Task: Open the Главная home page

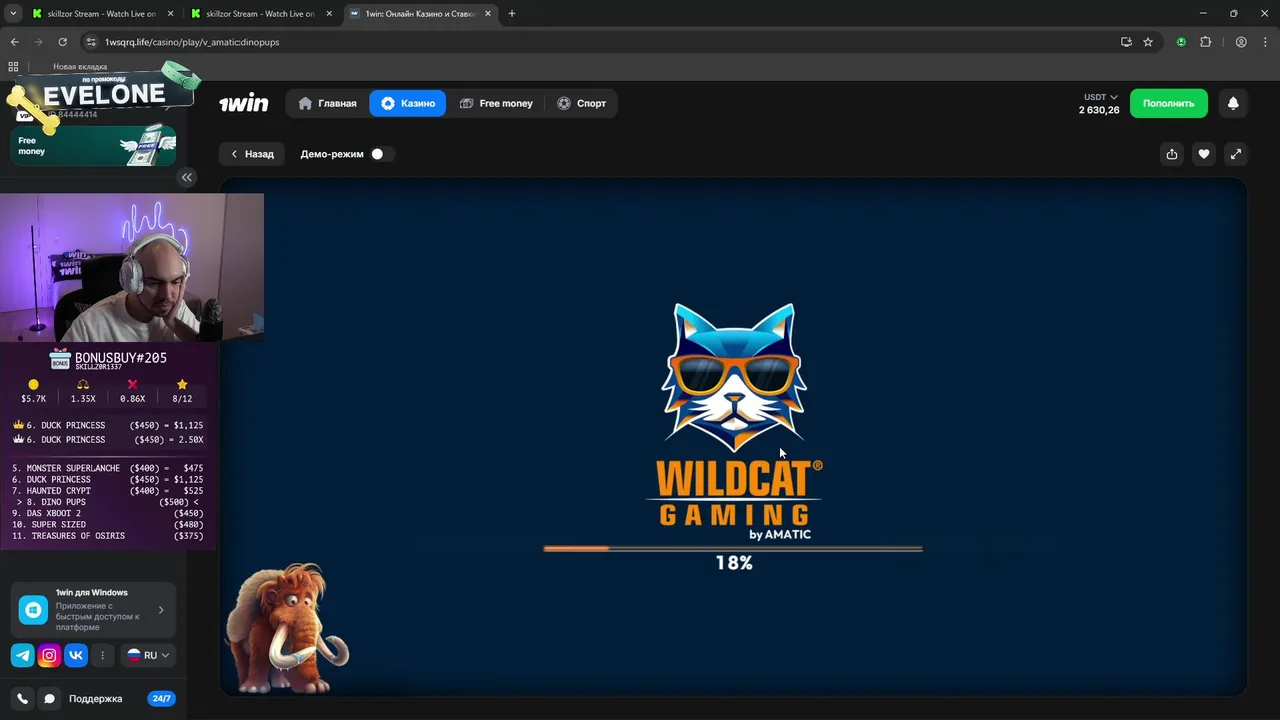Action: (327, 103)
